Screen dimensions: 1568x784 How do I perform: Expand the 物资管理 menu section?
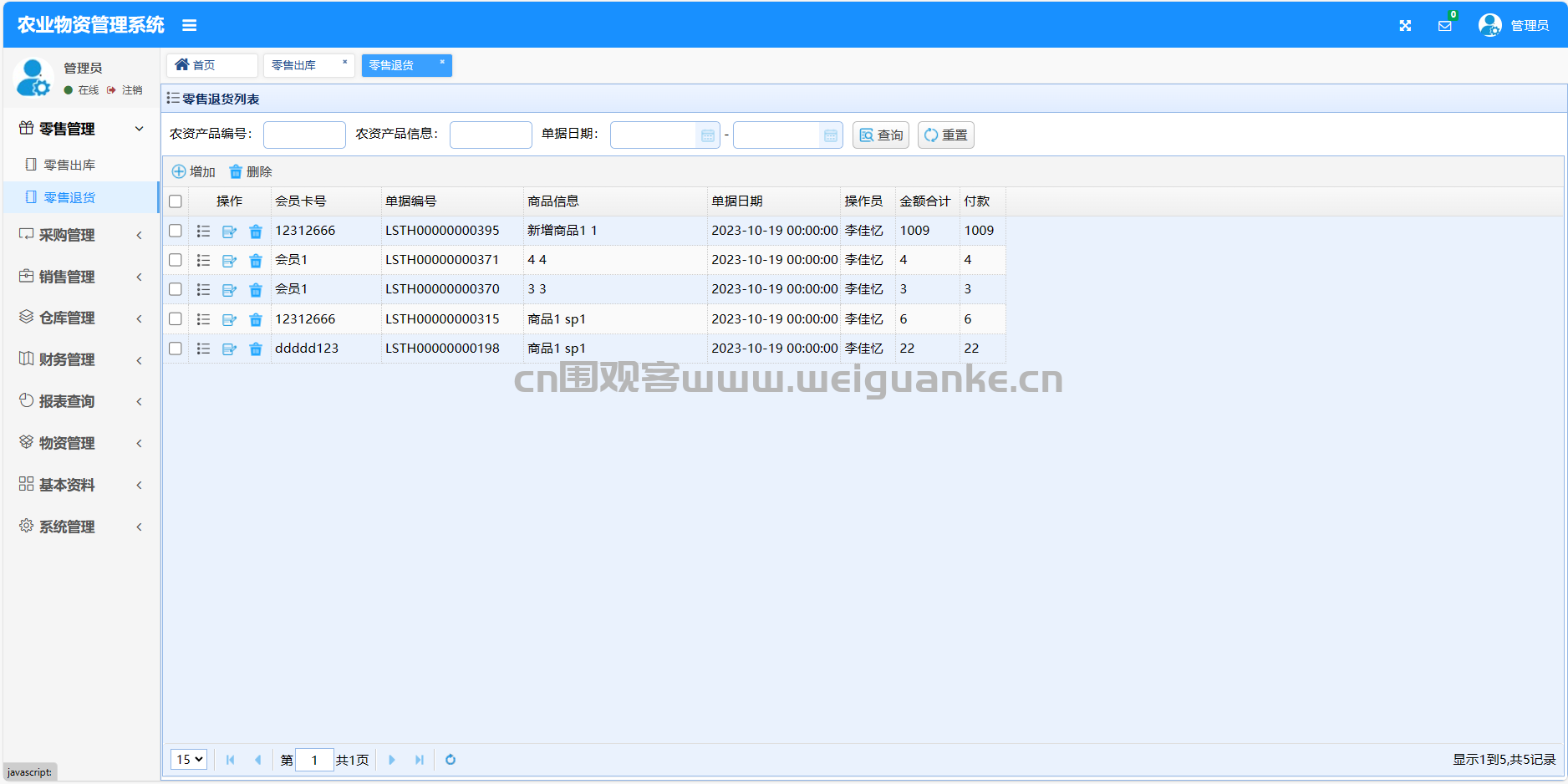[81, 443]
